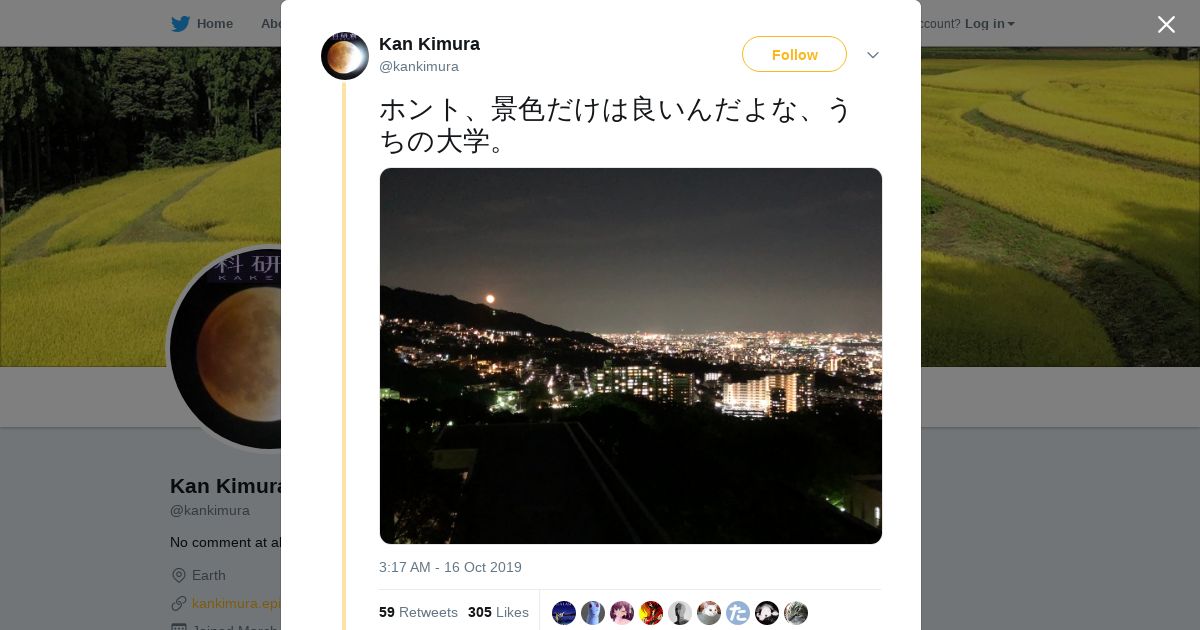Open the night city view photo
Image resolution: width=1200 pixels, height=630 pixels.
631,356
